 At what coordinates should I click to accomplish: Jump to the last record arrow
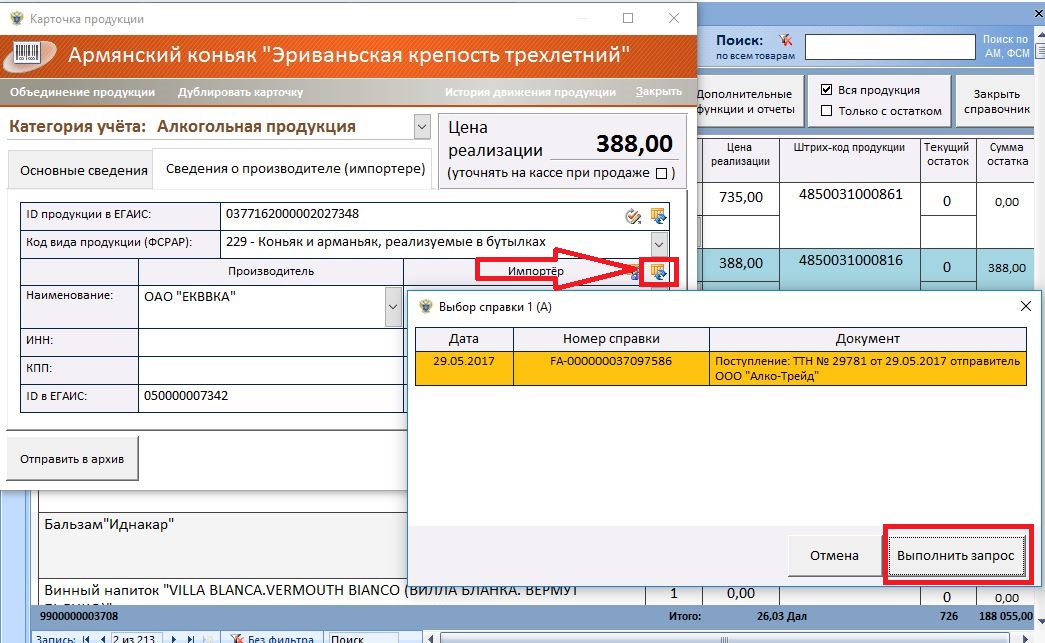coord(192,637)
